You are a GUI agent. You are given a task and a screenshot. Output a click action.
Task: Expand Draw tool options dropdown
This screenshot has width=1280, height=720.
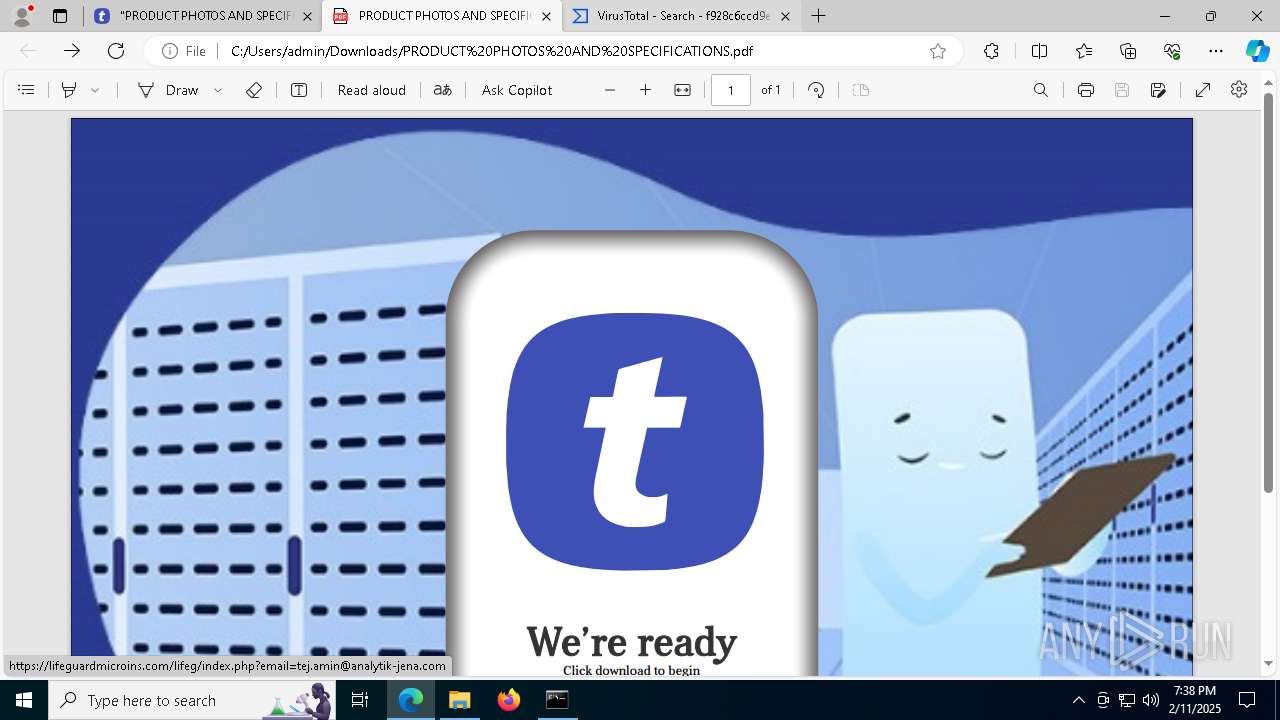pos(218,90)
